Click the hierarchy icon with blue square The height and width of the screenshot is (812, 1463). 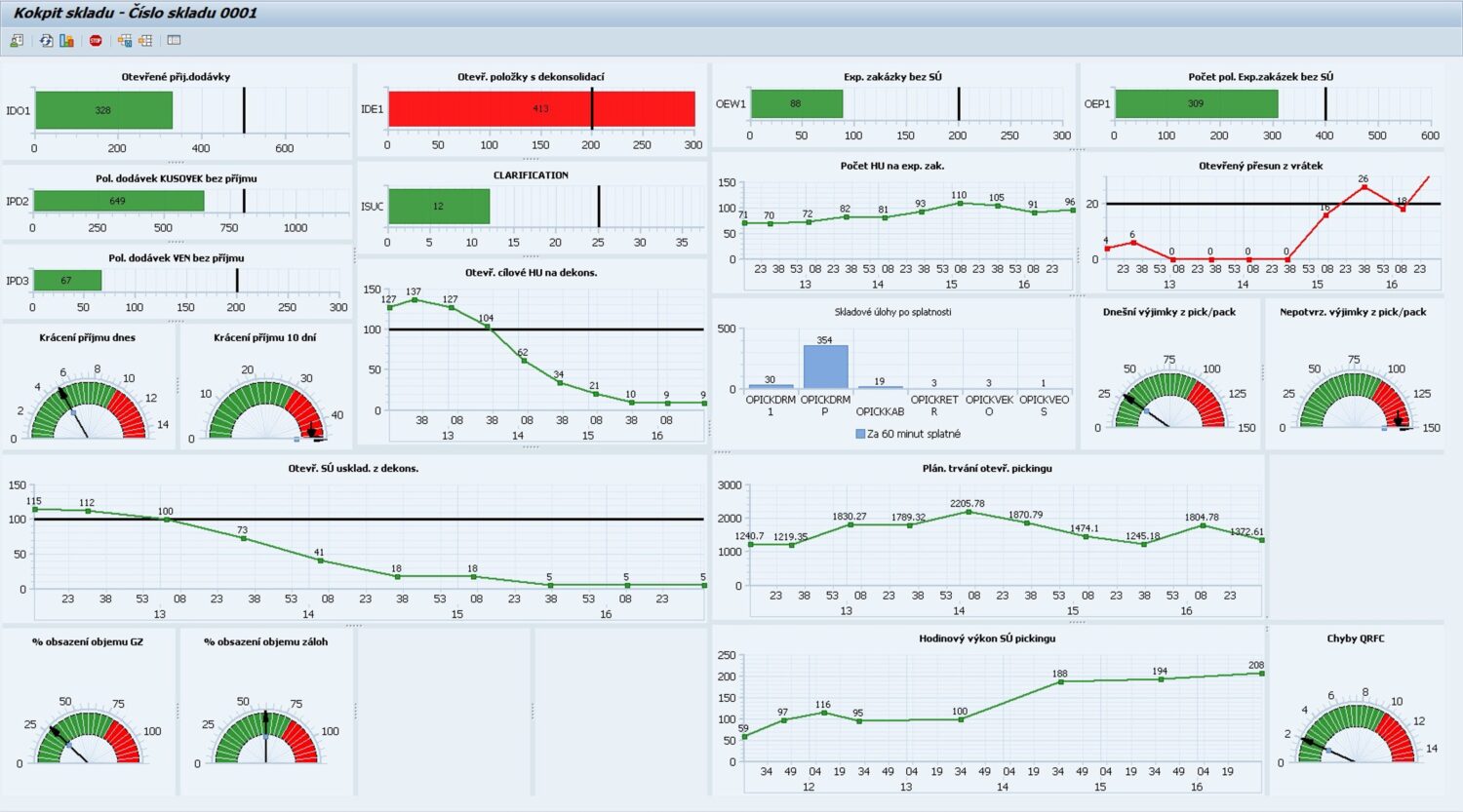pos(124,41)
